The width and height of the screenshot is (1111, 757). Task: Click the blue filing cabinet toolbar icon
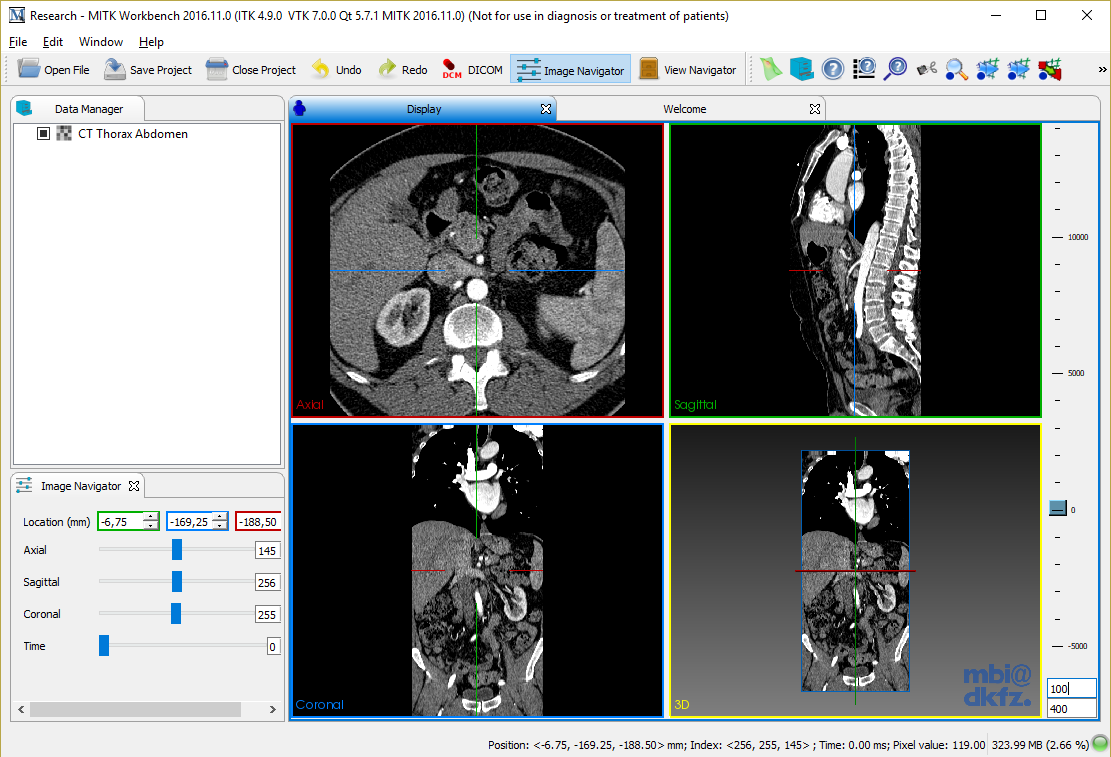click(x=800, y=69)
